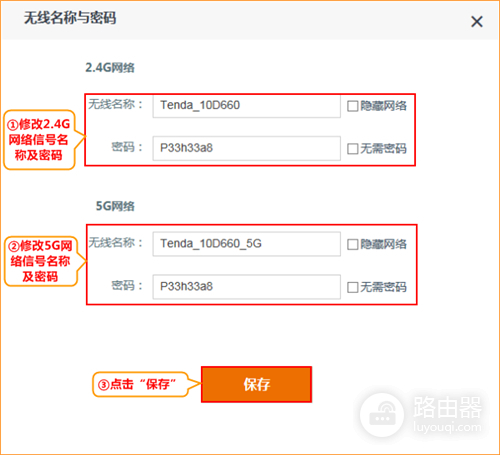
Task: Click the ③点击“保存” callout bubble
Action: [x=140, y=384]
